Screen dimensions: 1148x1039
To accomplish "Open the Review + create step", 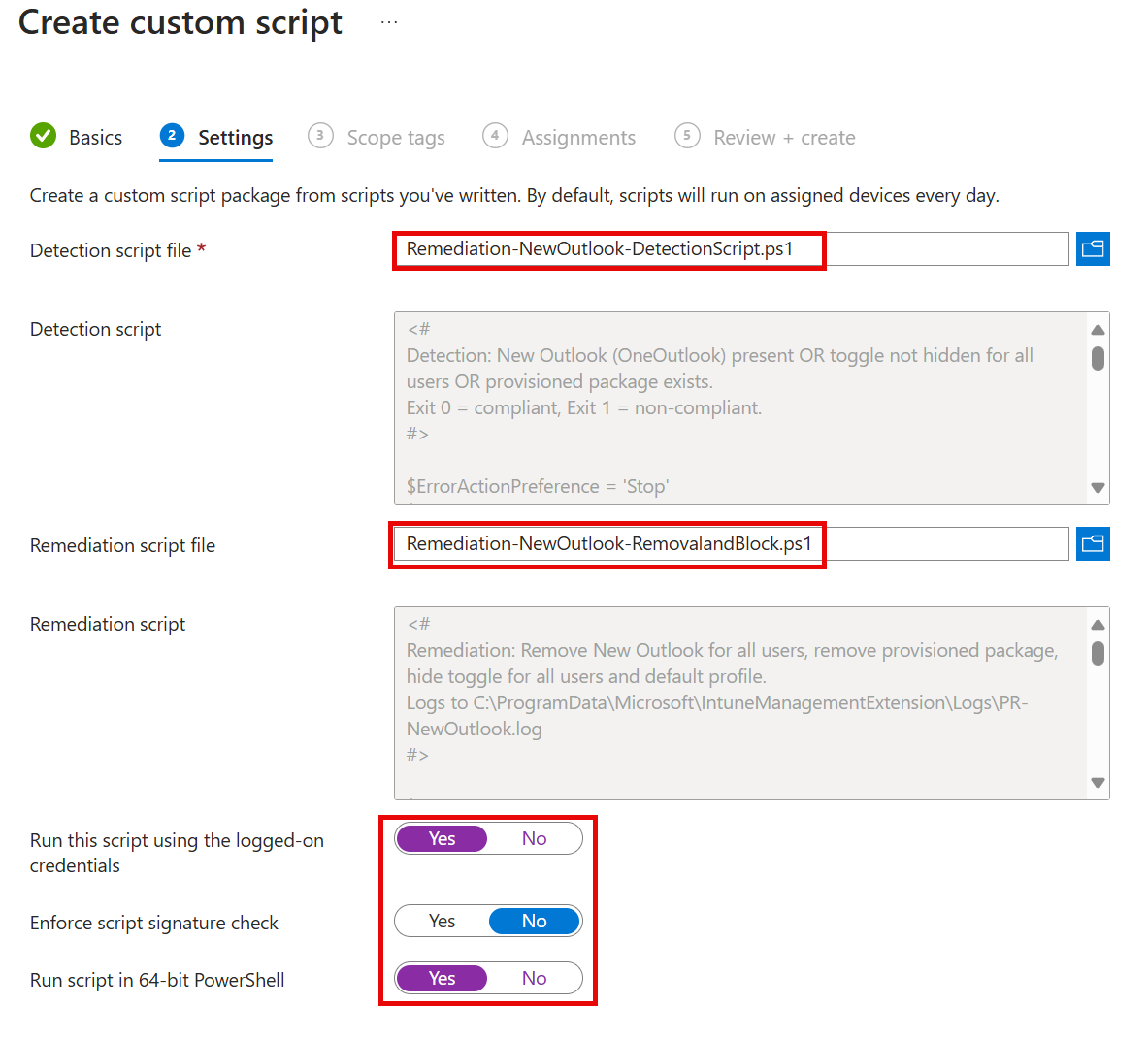I will click(x=784, y=137).
